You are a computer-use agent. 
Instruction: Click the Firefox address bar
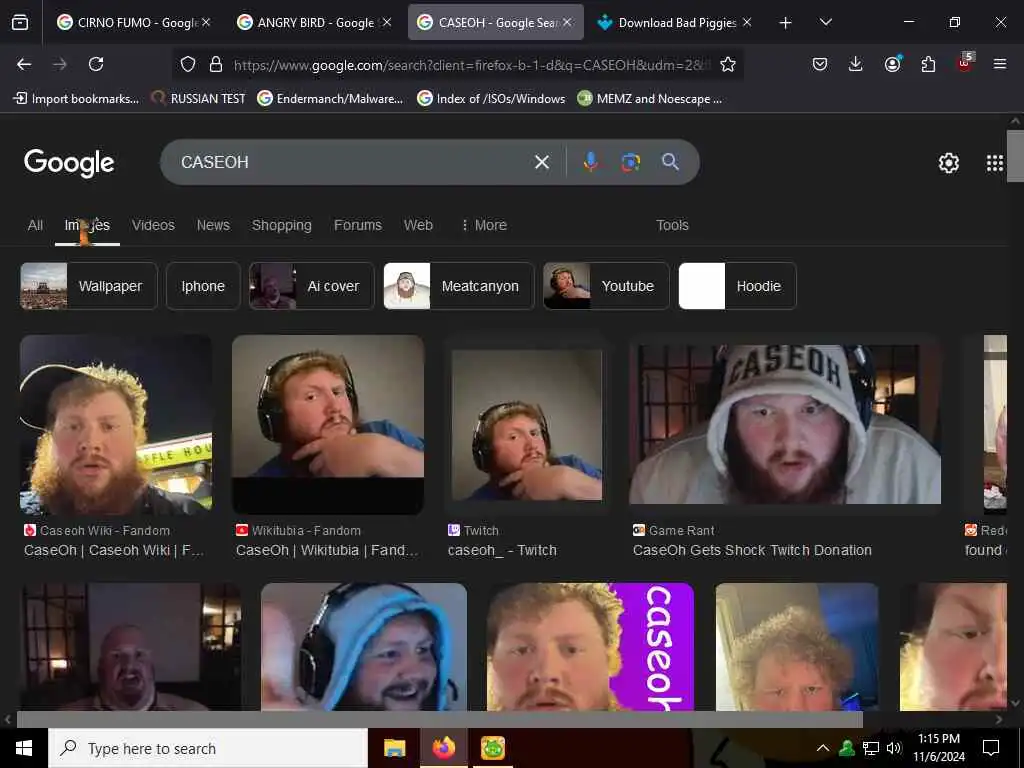470,65
